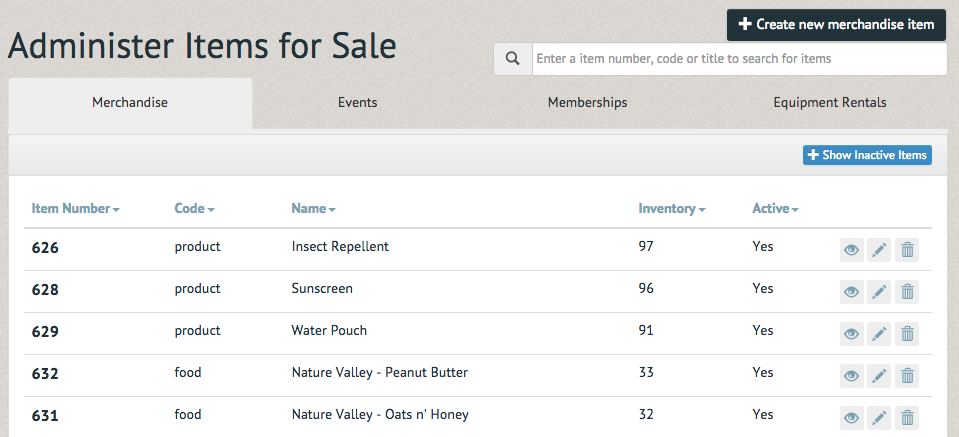Switch to the Events tab
The height and width of the screenshot is (437, 959).
(x=358, y=103)
